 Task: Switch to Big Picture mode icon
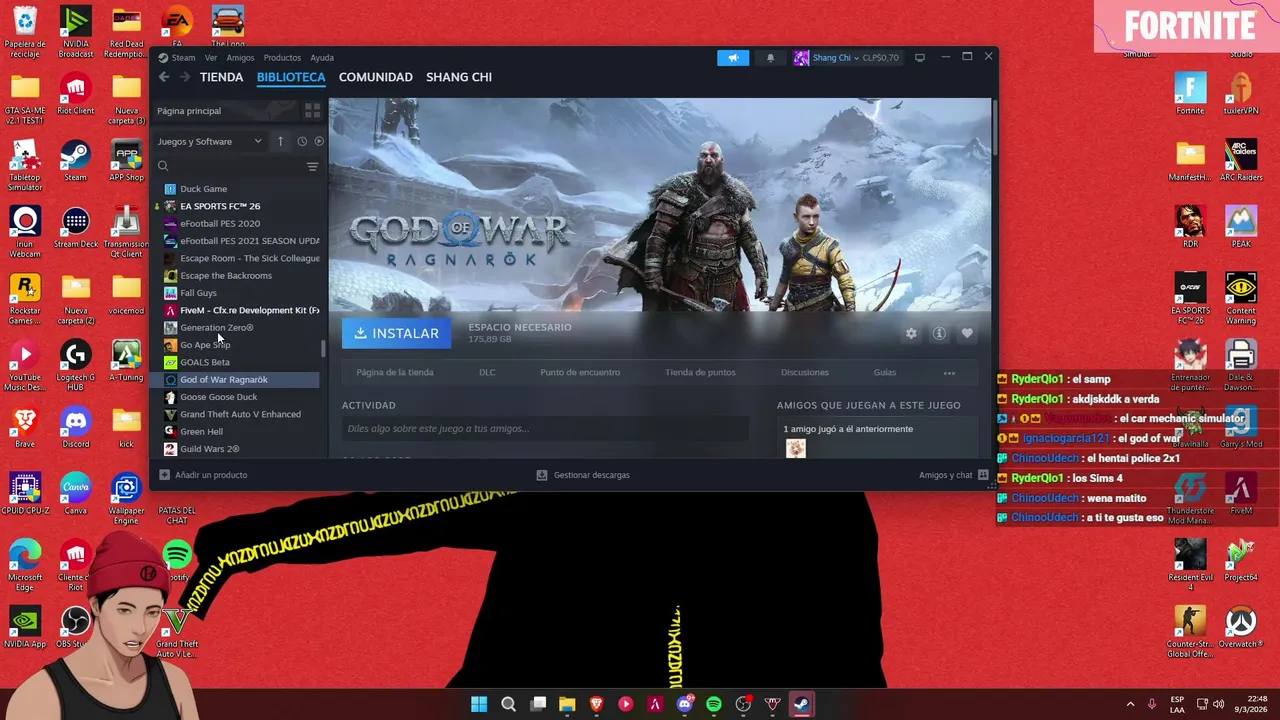pos(920,58)
